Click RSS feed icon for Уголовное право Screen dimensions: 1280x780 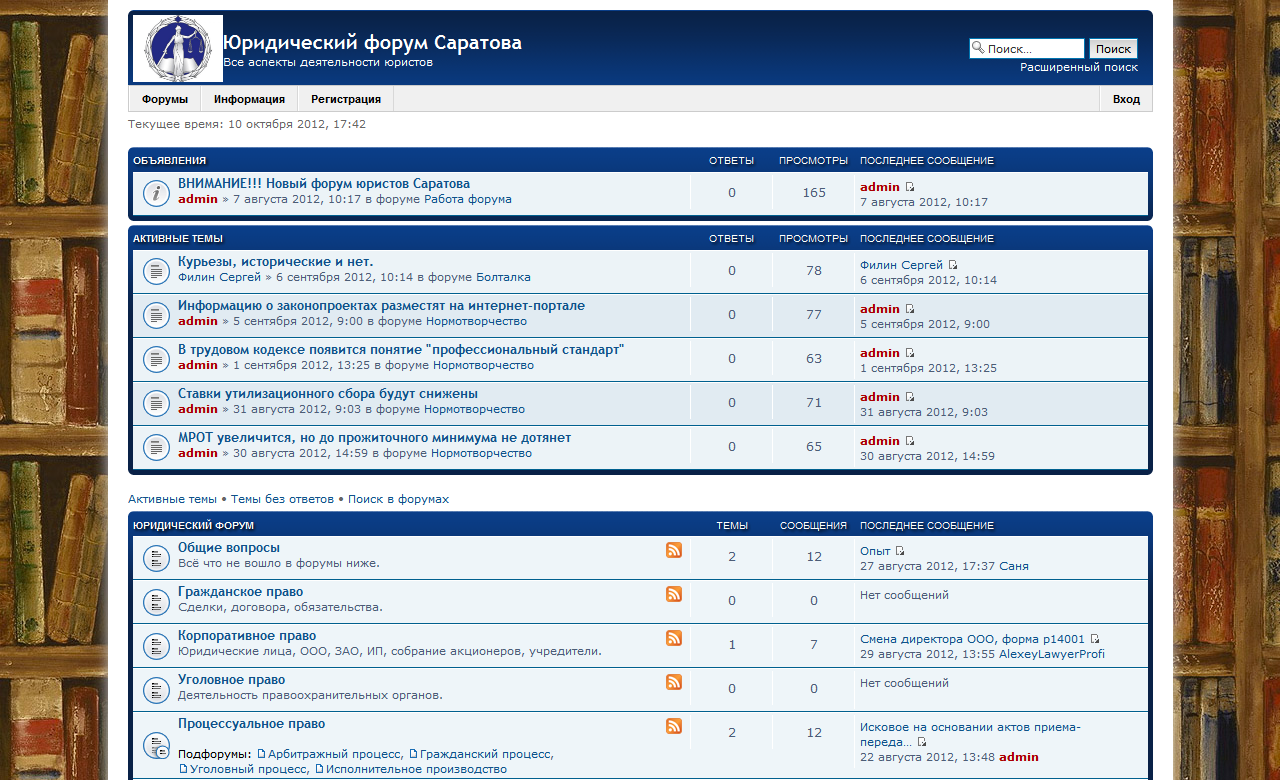(674, 682)
